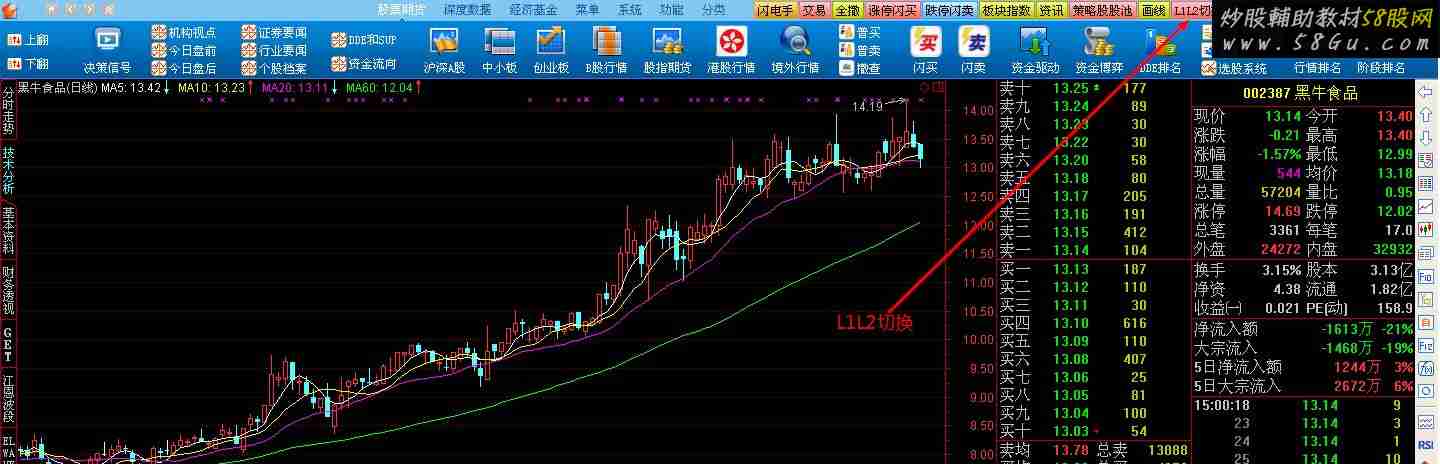1440x464 pixels.
Task: Open DDE排名 ranking icon
Action: point(1160,41)
